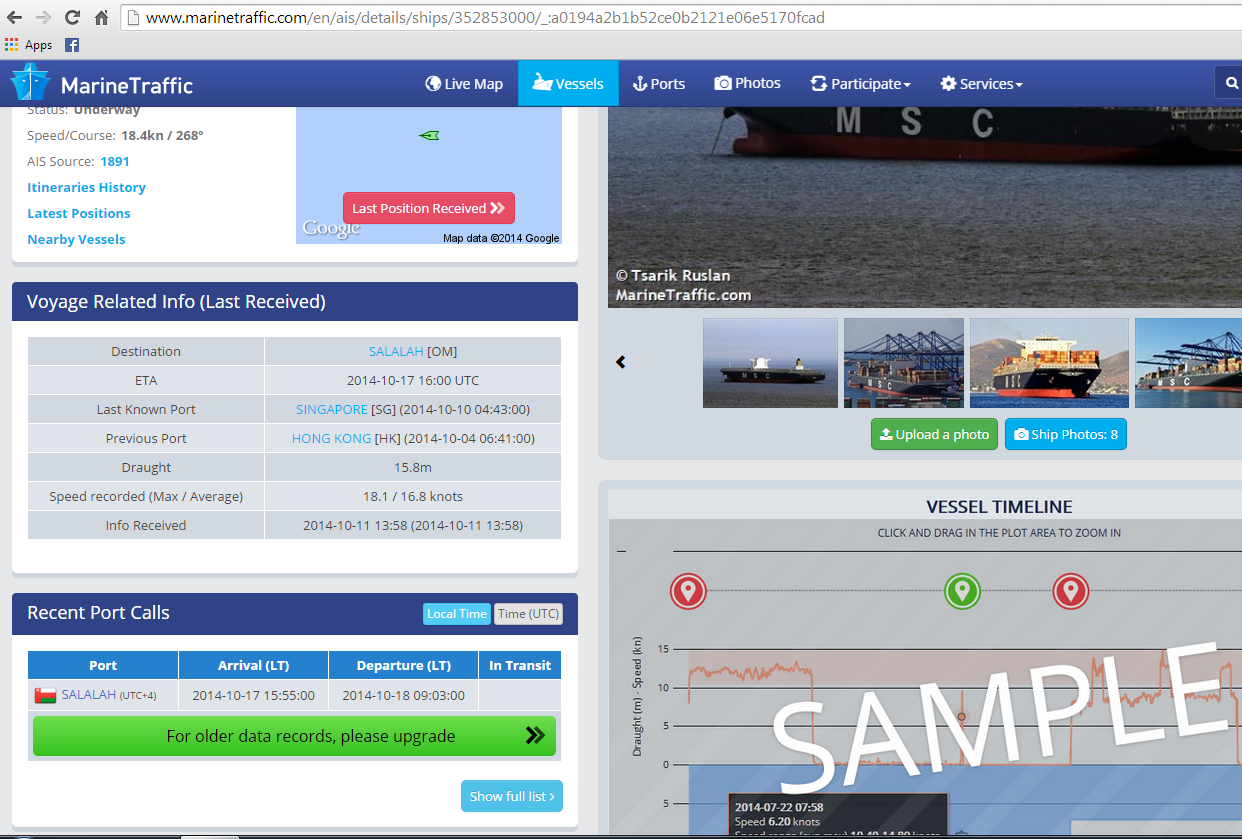Viewport: 1242px width, 839px height.
Task: Open the Latest Positions link
Action: pyautogui.click(x=79, y=213)
